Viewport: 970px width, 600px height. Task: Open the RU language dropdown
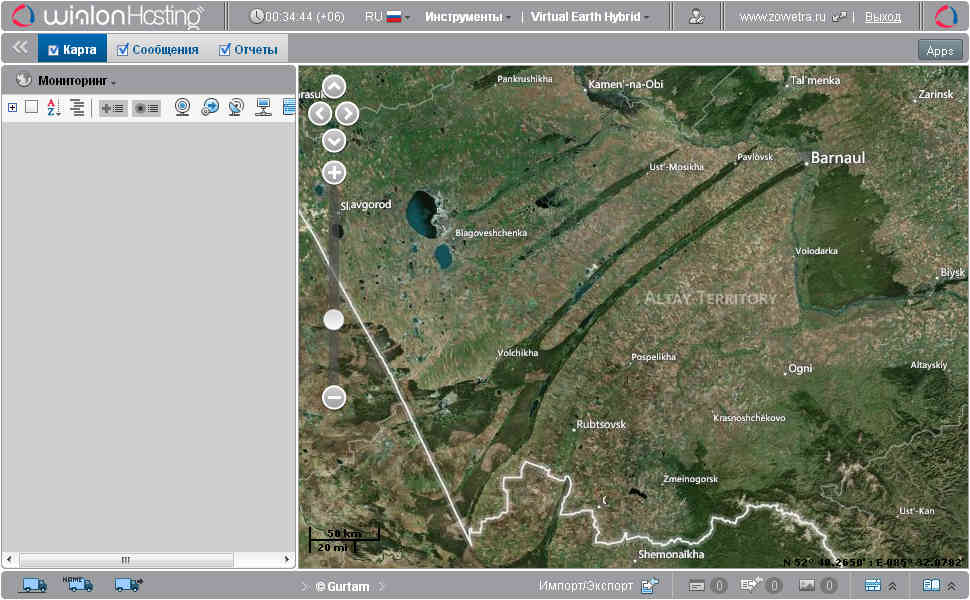coord(388,17)
